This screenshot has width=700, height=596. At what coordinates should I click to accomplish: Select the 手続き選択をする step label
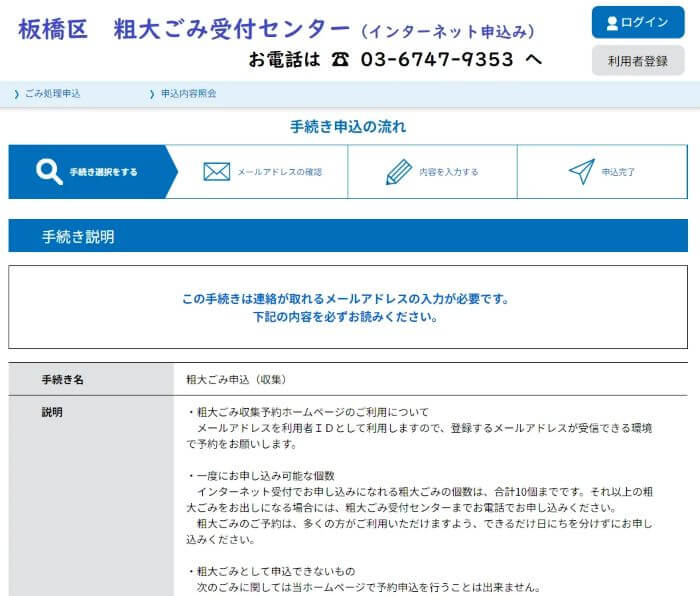coord(103,172)
